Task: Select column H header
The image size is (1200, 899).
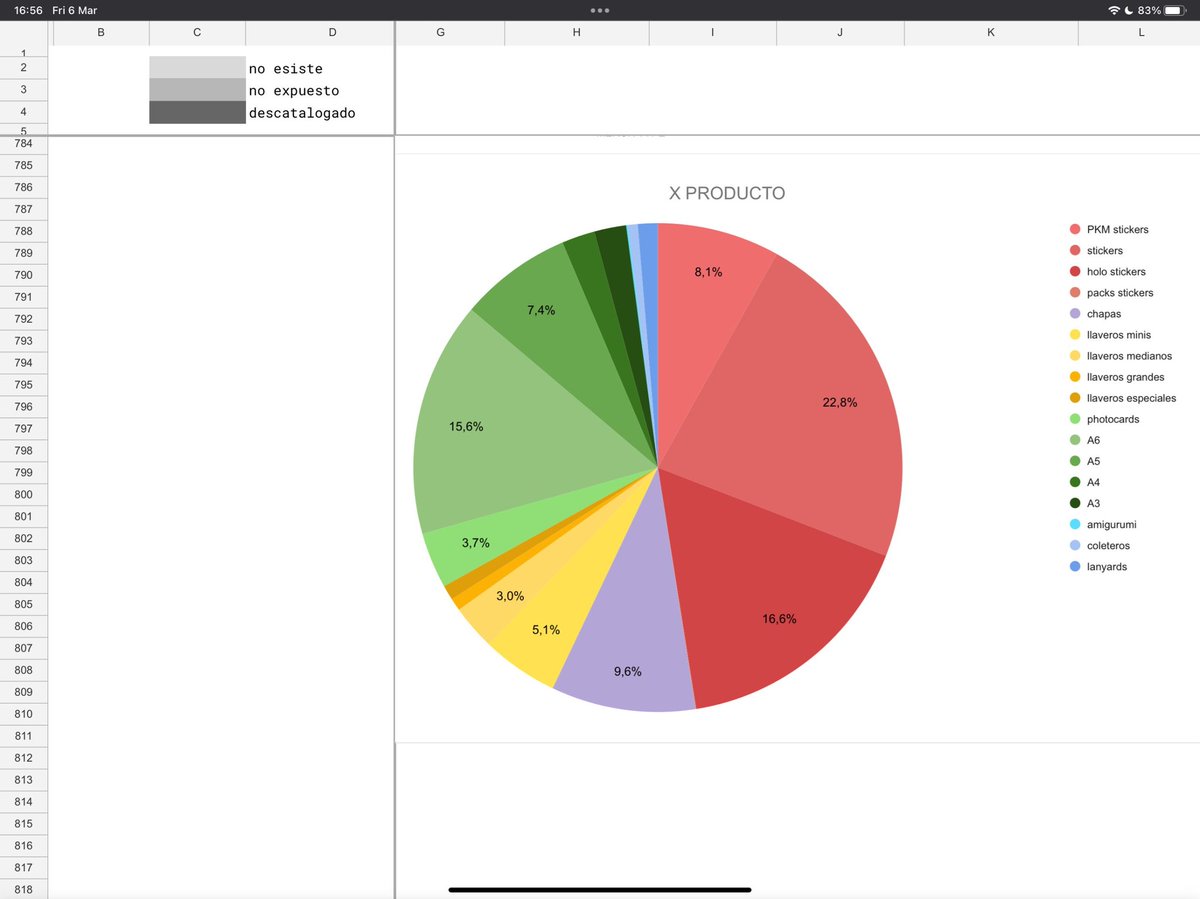Action: pyautogui.click(x=577, y=33)
